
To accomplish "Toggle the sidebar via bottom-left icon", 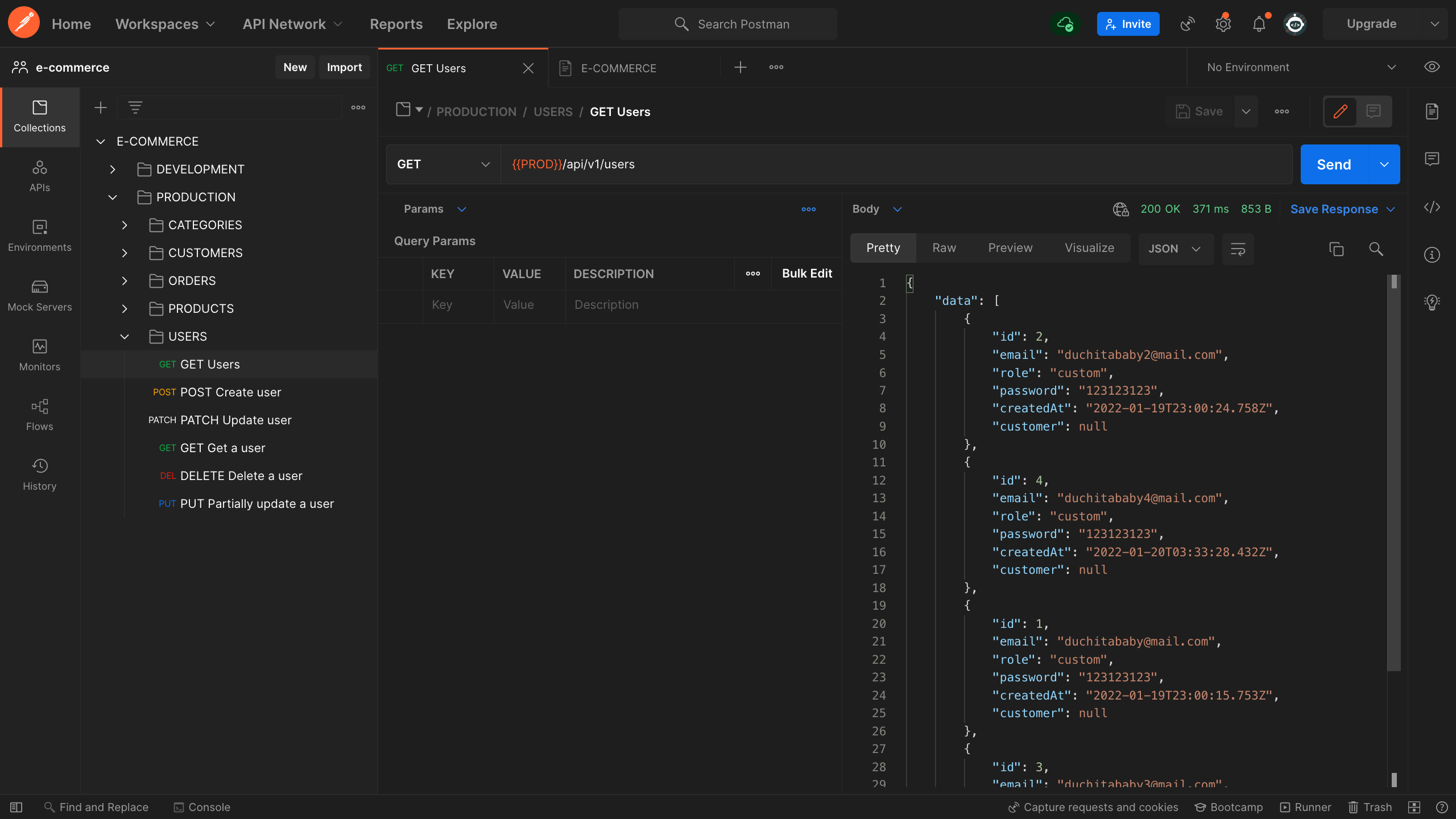I will coord(16,807).
